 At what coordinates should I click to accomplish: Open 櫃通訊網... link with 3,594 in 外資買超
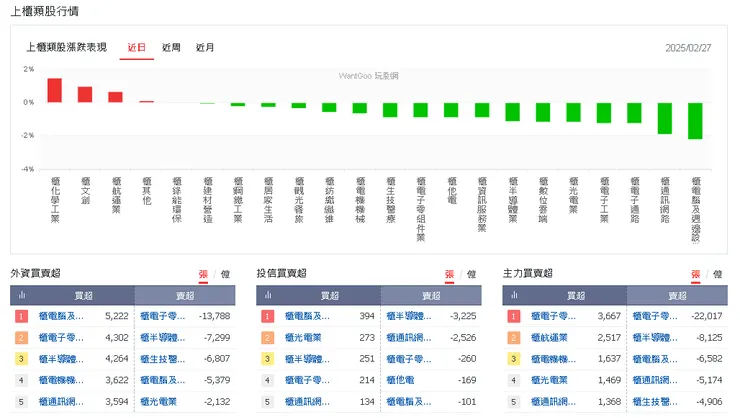[x=61, y=402]
